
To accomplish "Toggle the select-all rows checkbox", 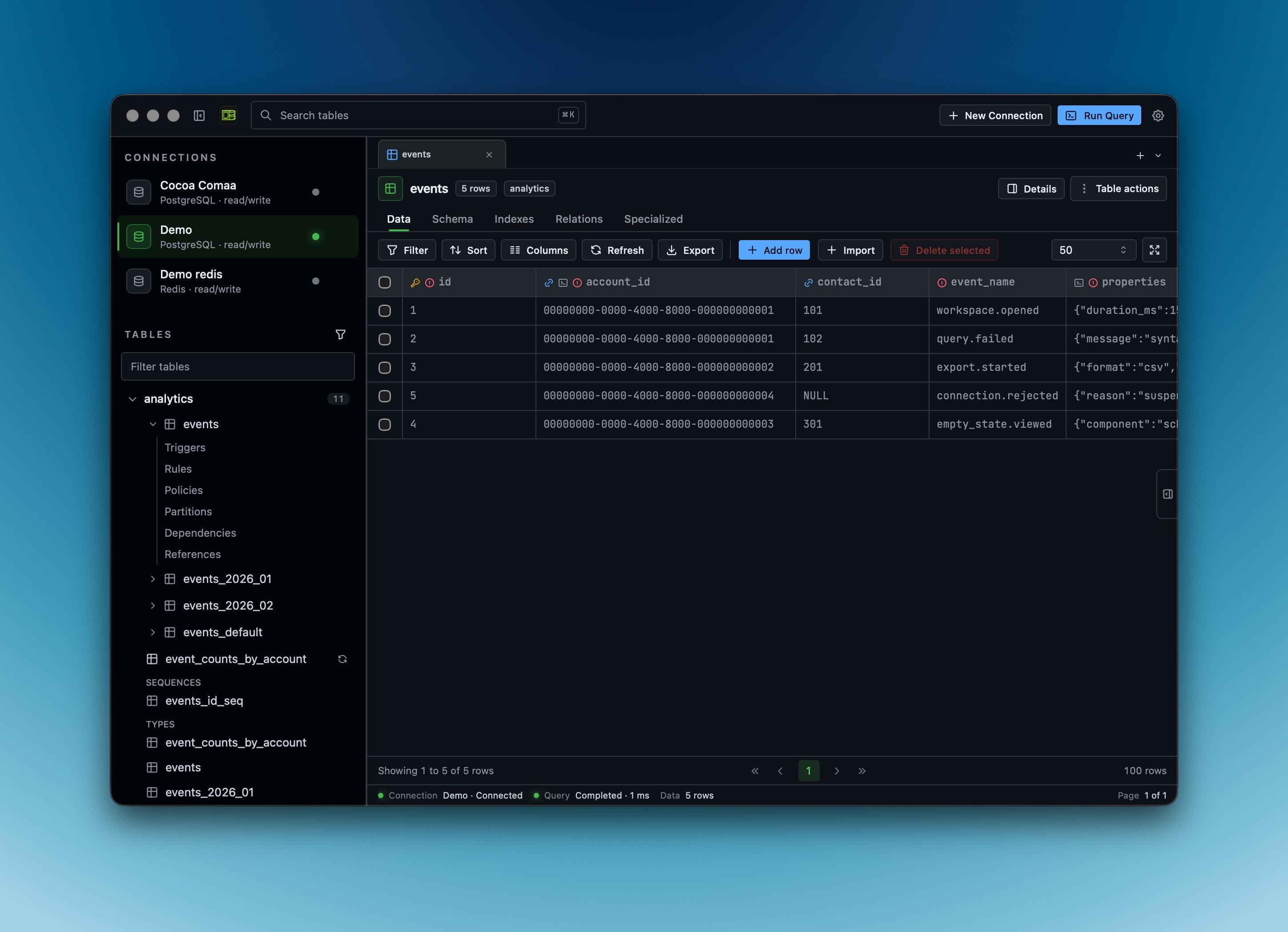I will click(384, 282).
